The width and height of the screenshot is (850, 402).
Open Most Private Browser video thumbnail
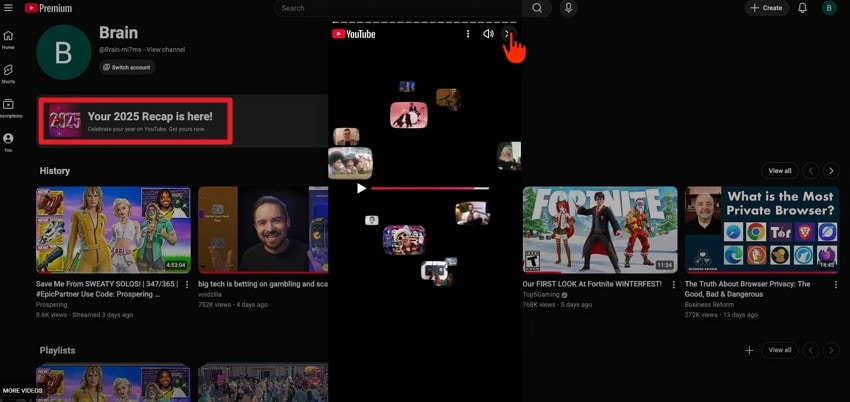click(762, 230)
